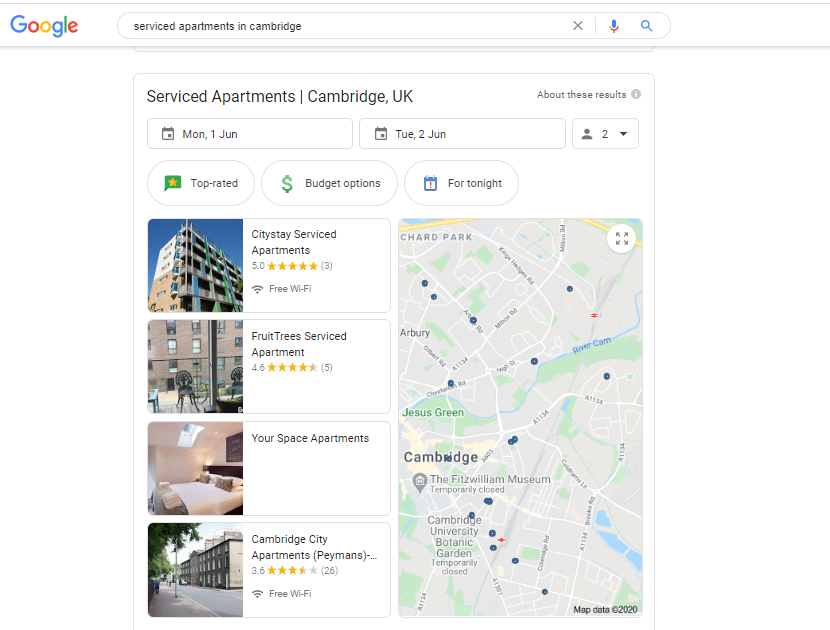Click FruitTrees 4.6 star rating

click(292, 367)
